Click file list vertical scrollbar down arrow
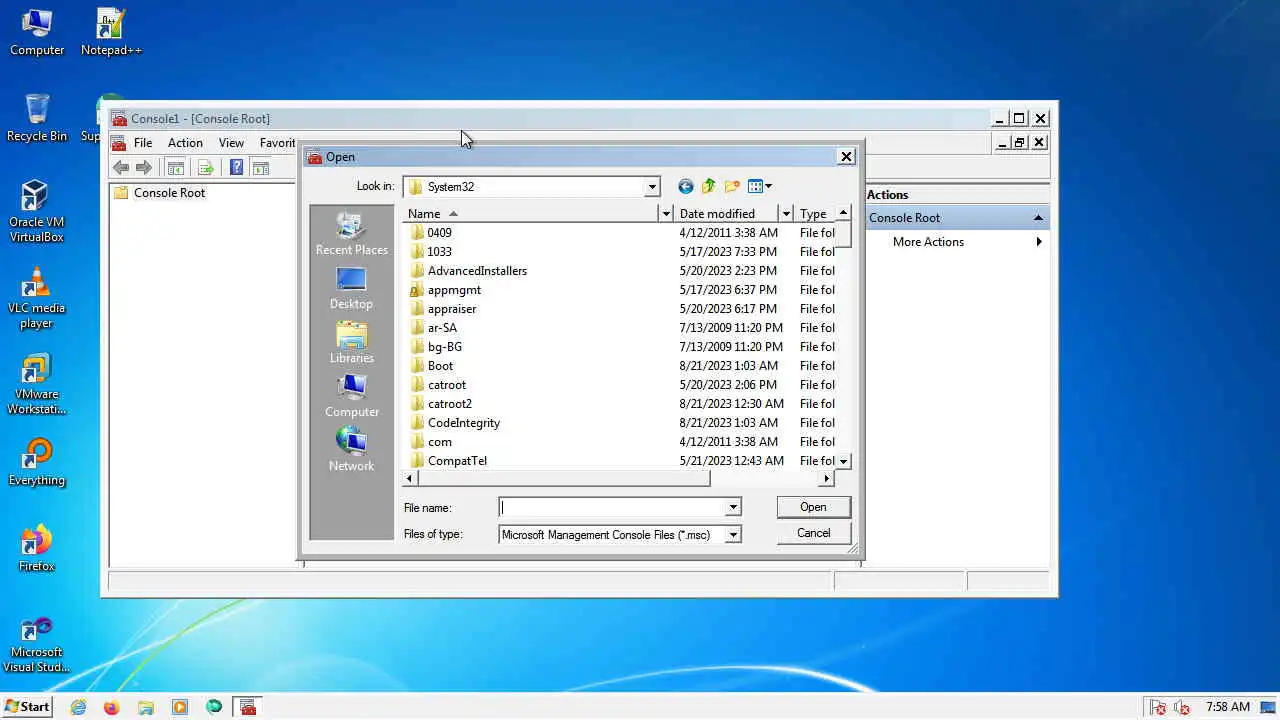 point(843,461)
